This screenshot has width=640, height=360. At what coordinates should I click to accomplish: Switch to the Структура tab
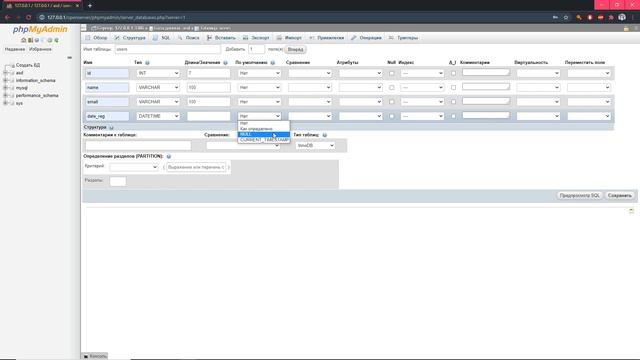click(x=130, y=38)
